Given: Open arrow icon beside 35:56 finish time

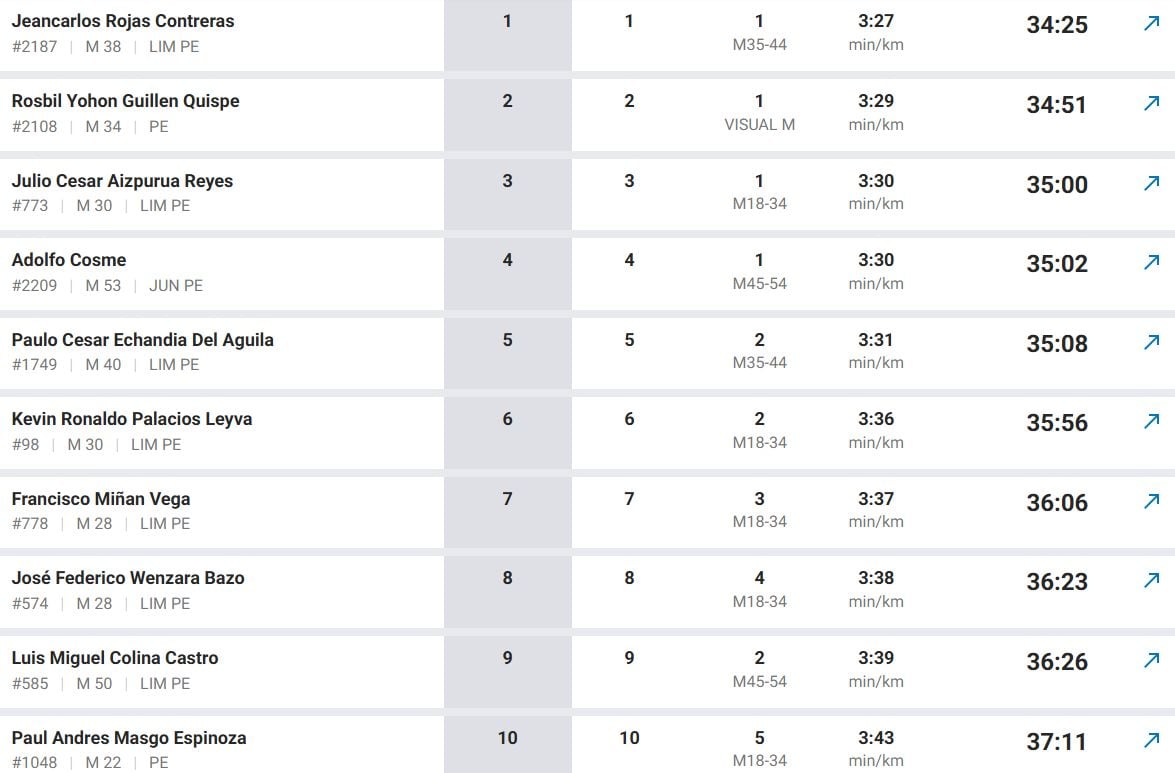Looking at the screenshot, I should tap(1152, 422).
